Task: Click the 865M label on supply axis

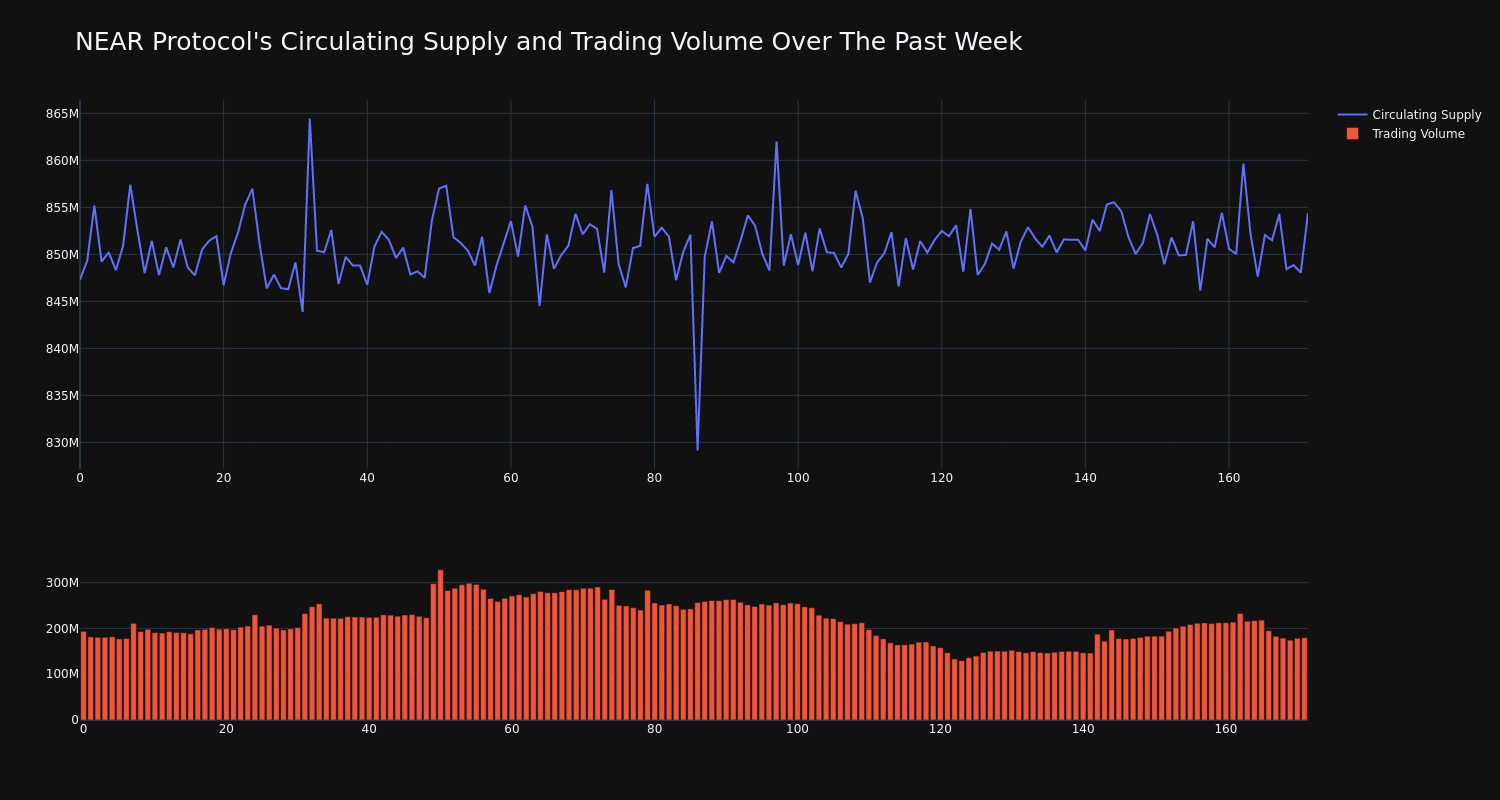Action: (x=62, y=114)
